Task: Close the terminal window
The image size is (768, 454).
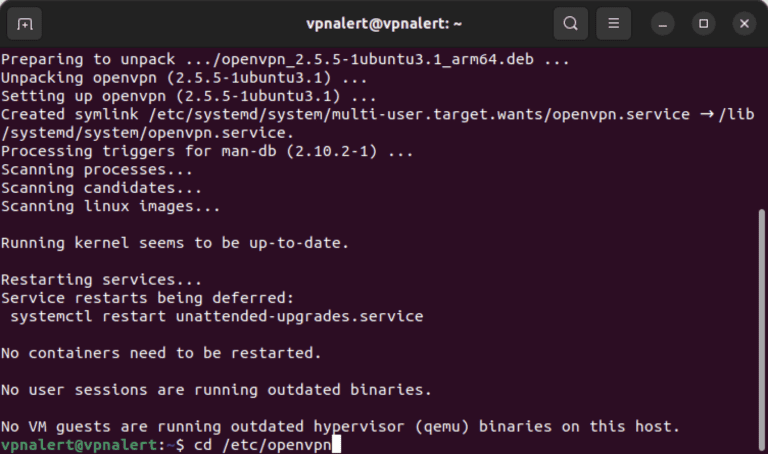Action: click(742, 23)
